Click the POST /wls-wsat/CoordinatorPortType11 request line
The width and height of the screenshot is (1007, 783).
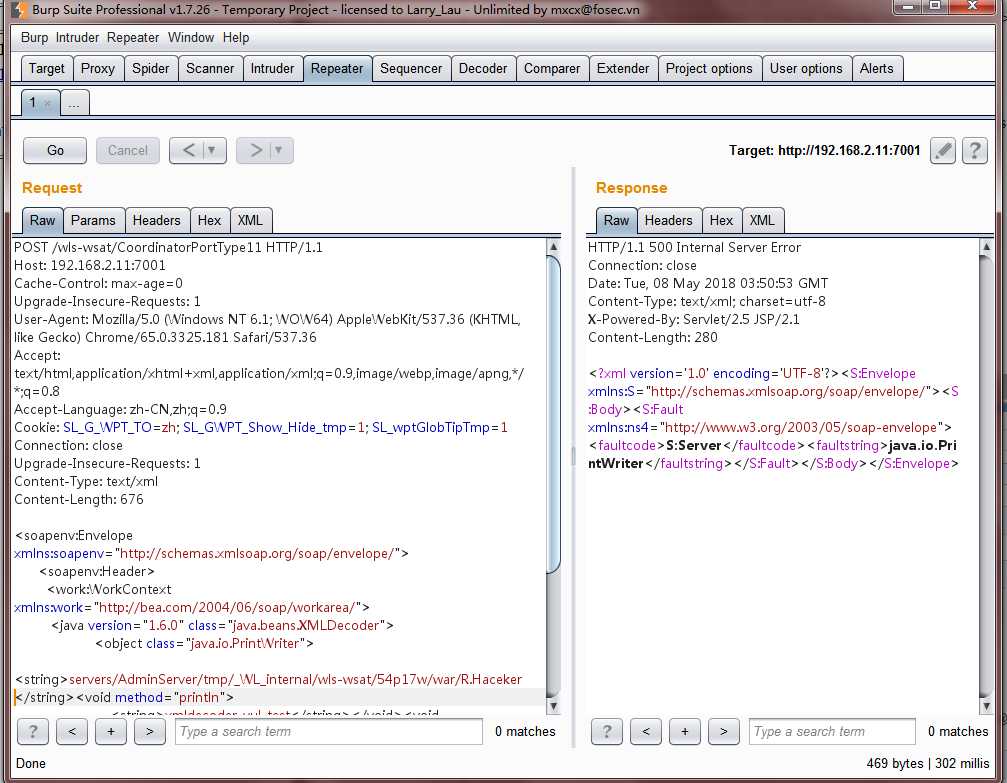[x=168, y=247]
